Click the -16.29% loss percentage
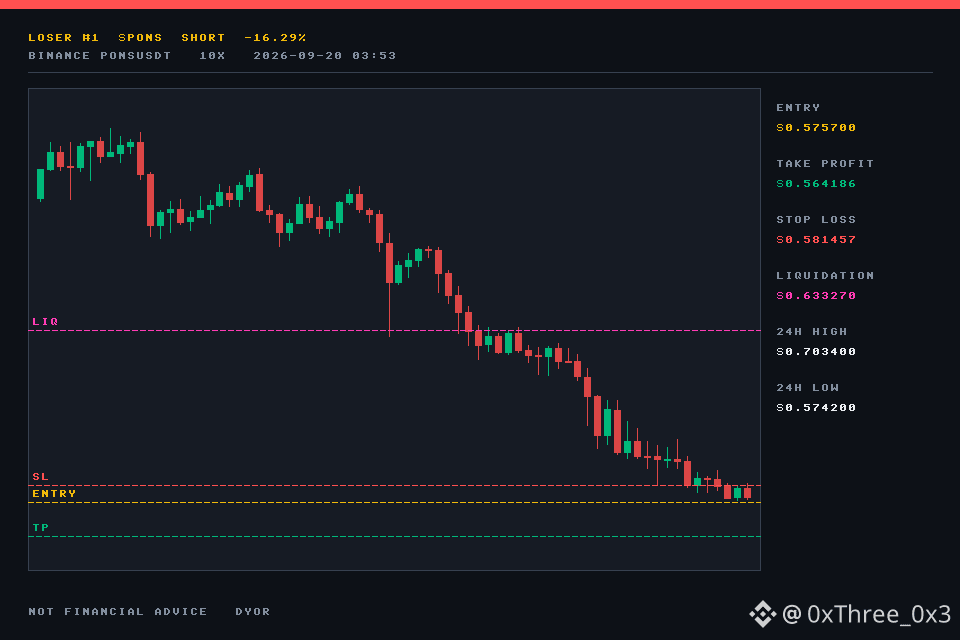Image resolution: width=960 pixels, height=640 pixels. 275,37
